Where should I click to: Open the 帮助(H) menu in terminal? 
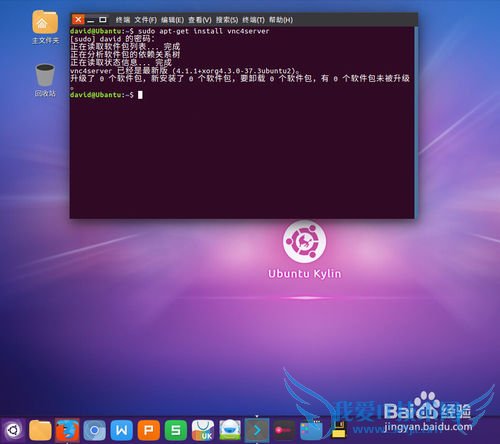coord(281,20)
